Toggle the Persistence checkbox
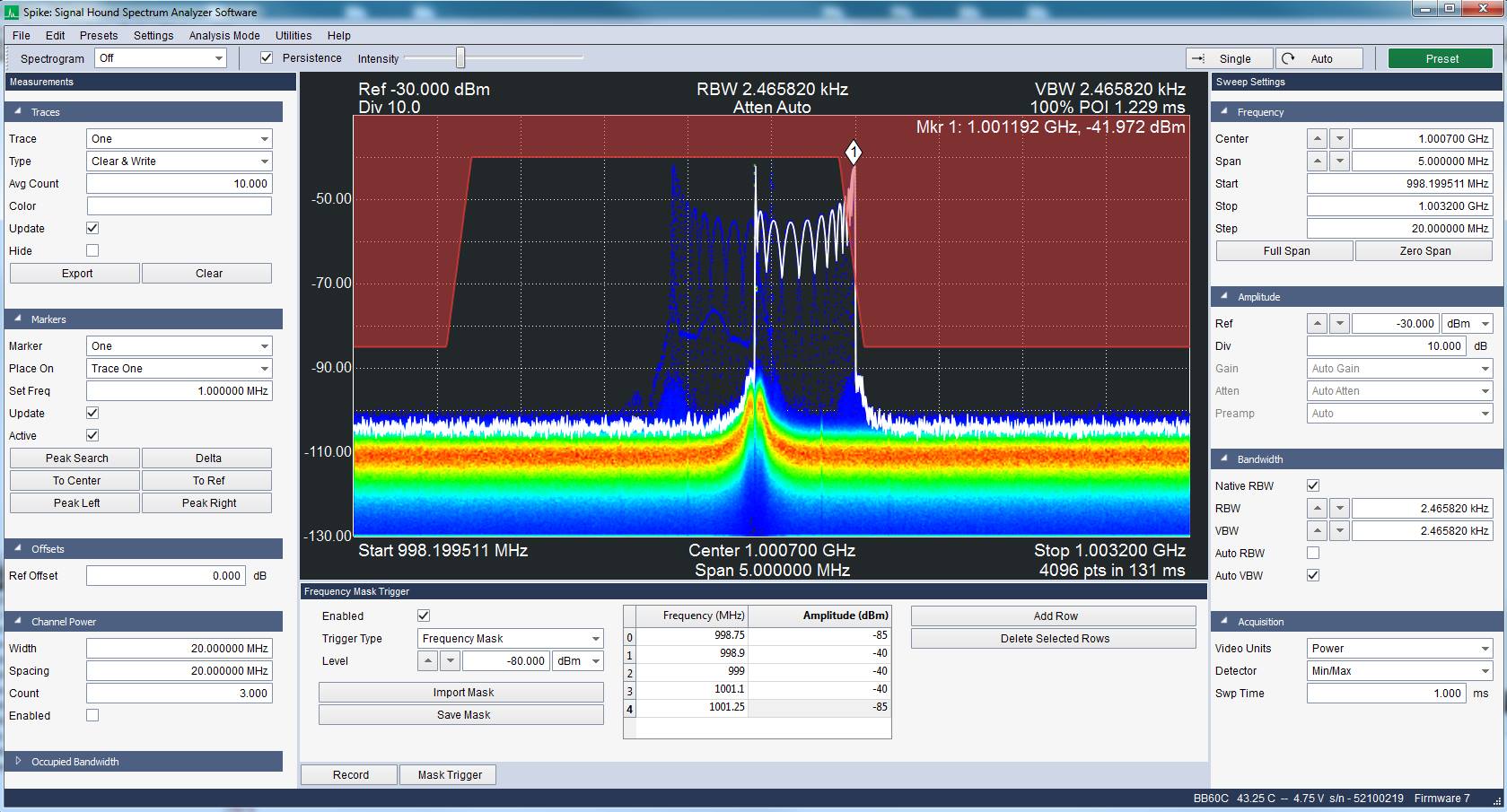The width and height of the screenshot is (1507, 812). click(x=267, y=57)
